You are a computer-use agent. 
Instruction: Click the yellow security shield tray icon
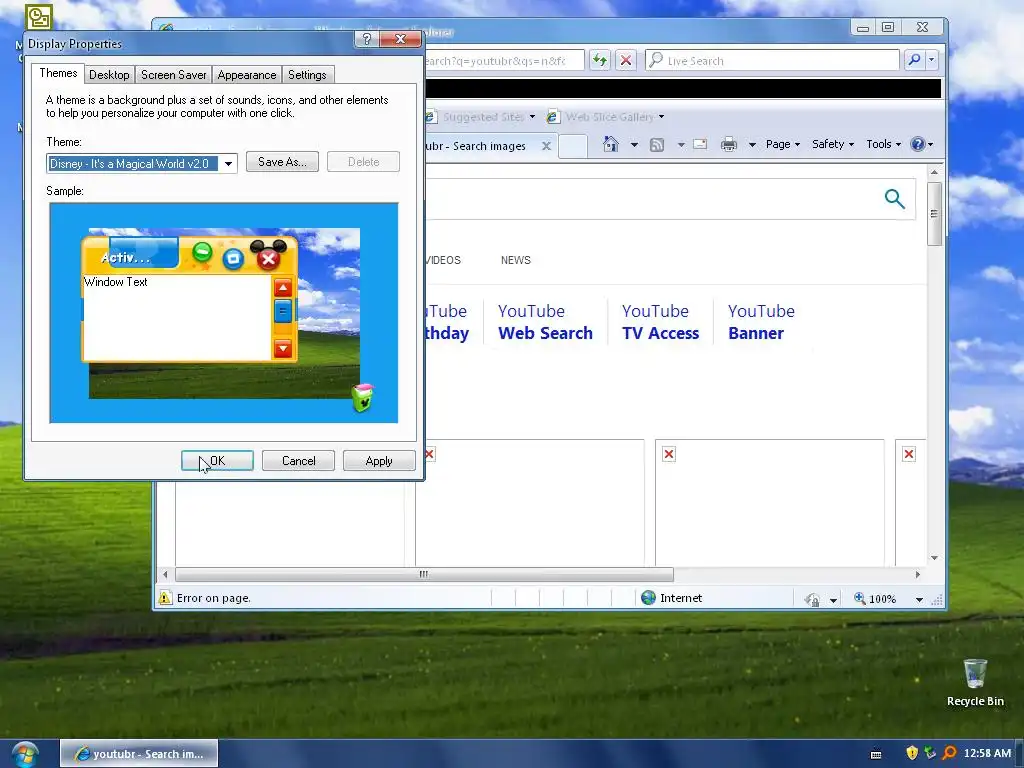pos(912,753)
